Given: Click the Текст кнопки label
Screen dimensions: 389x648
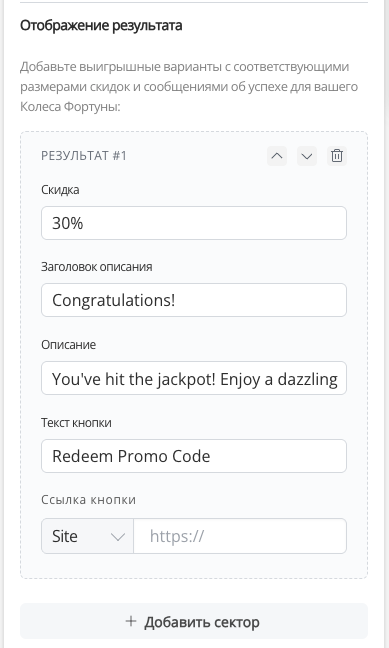Looking at the screenshot, I should point(76,422).
